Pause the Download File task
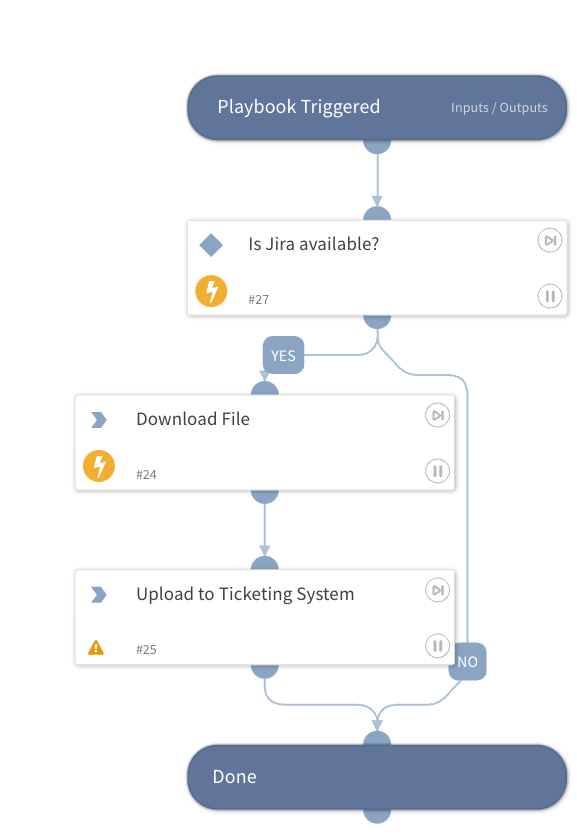The height and width of the screenshot is (834, 577). [x=438, y=471]
